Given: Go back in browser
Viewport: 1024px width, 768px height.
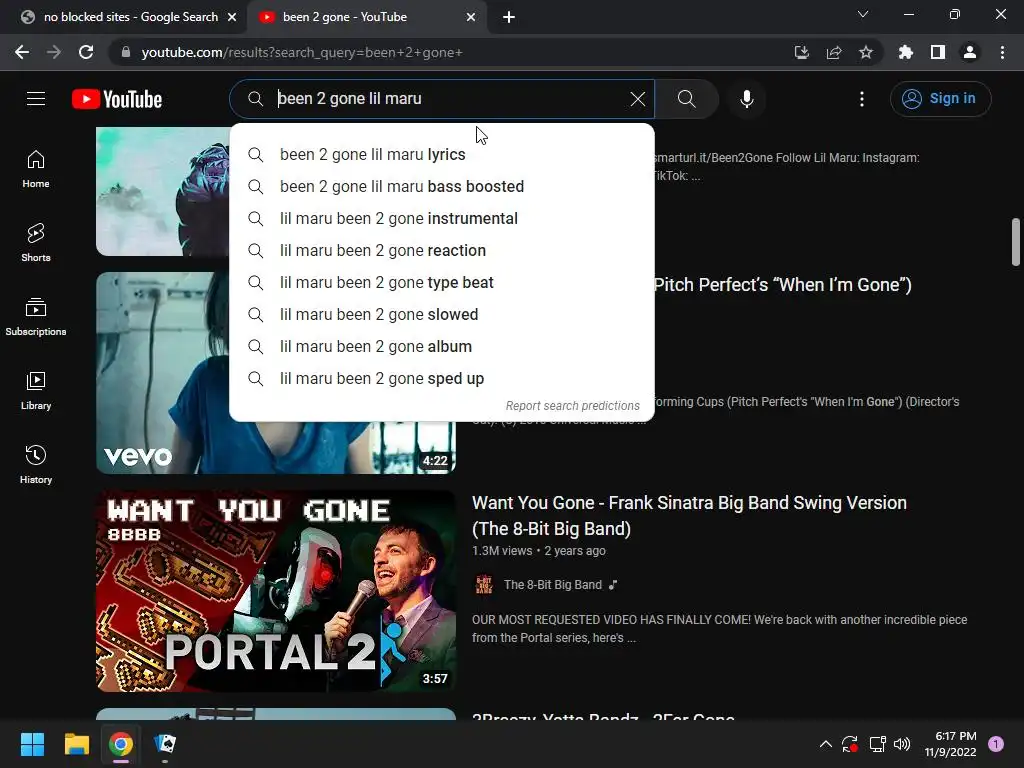Looking at the screenshot, I should point(22,52).
